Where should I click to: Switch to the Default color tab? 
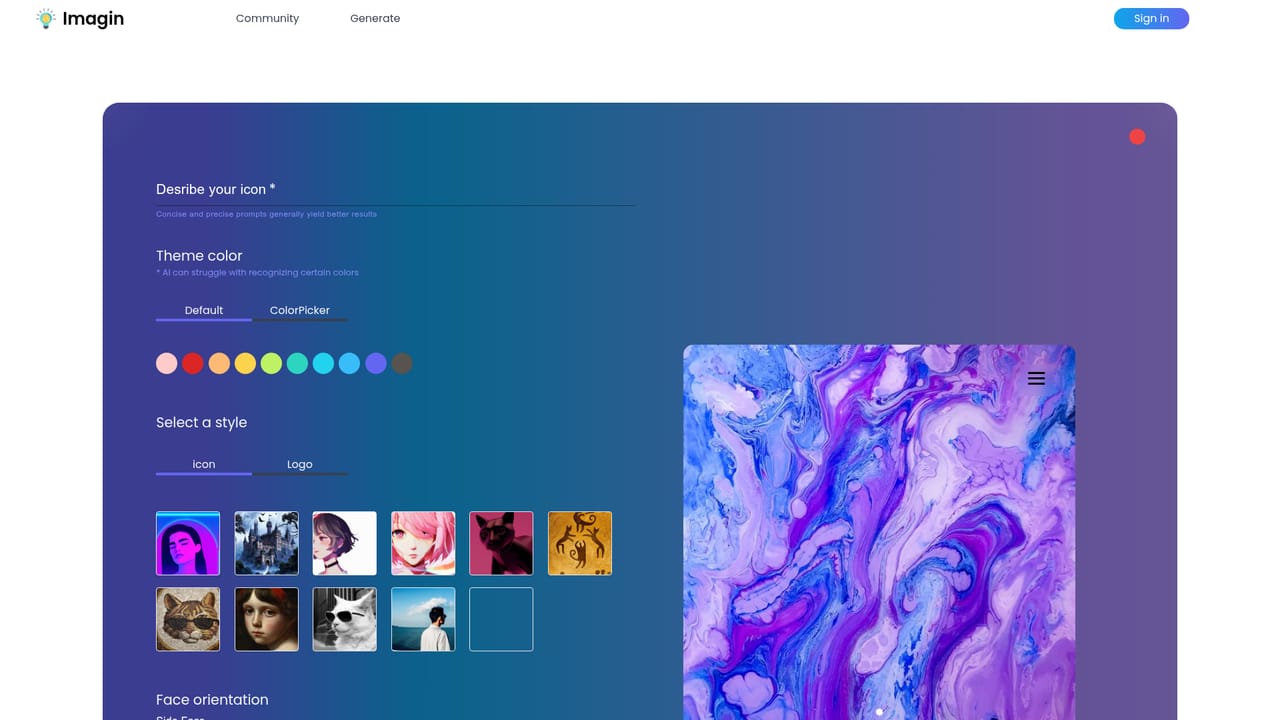[x=204, y=311]
